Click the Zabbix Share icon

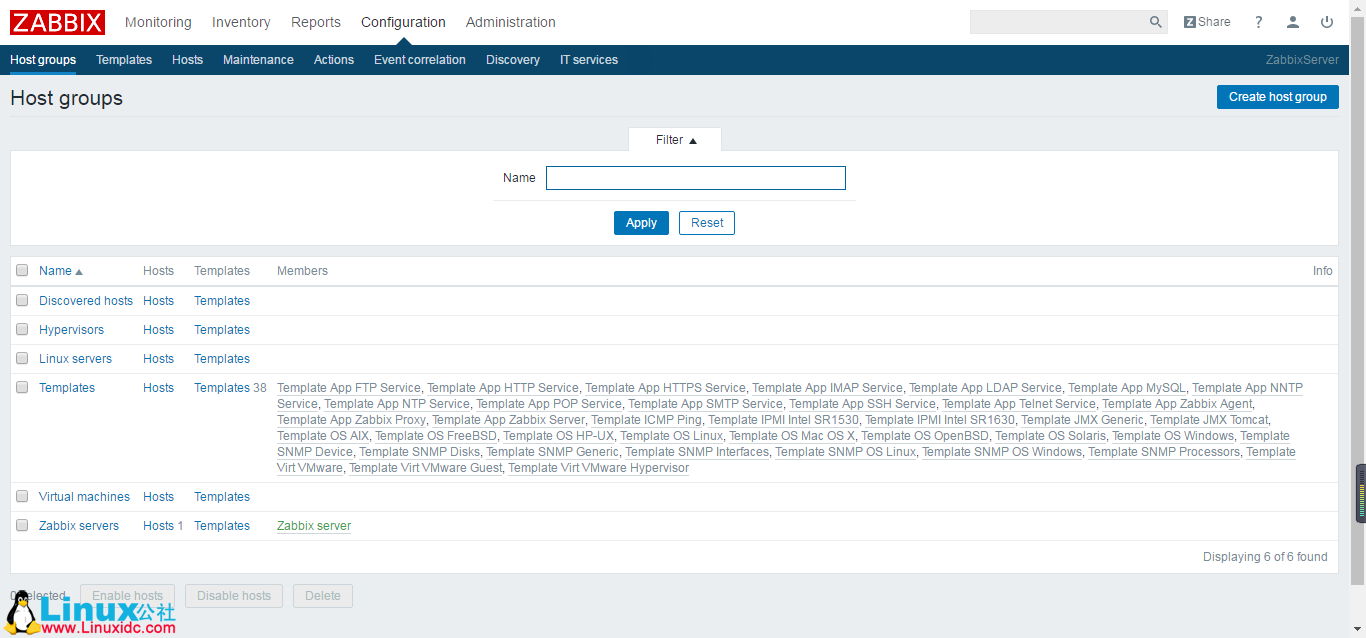point(1206,21)
